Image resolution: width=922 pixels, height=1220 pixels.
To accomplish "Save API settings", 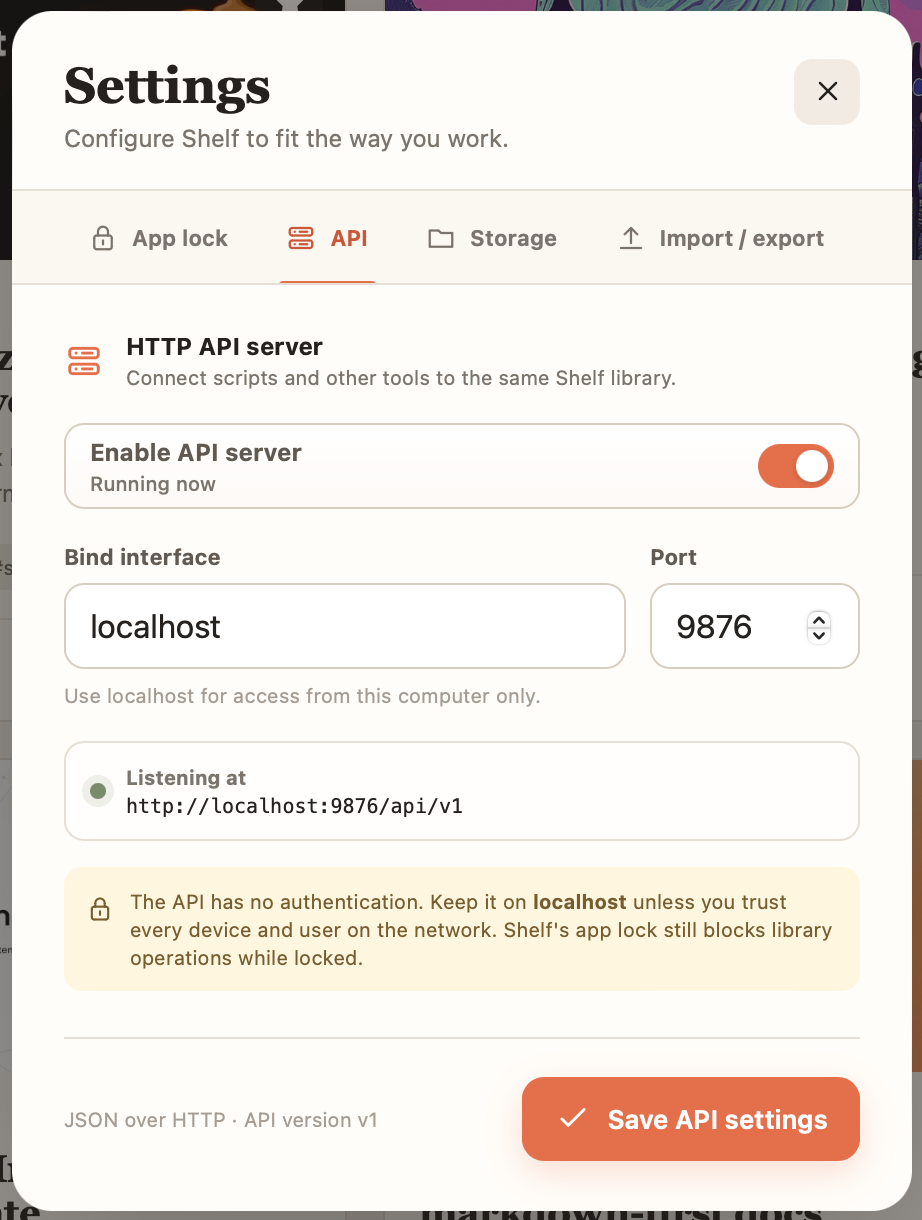I will pyautogui.click(x=691, y=1119).
